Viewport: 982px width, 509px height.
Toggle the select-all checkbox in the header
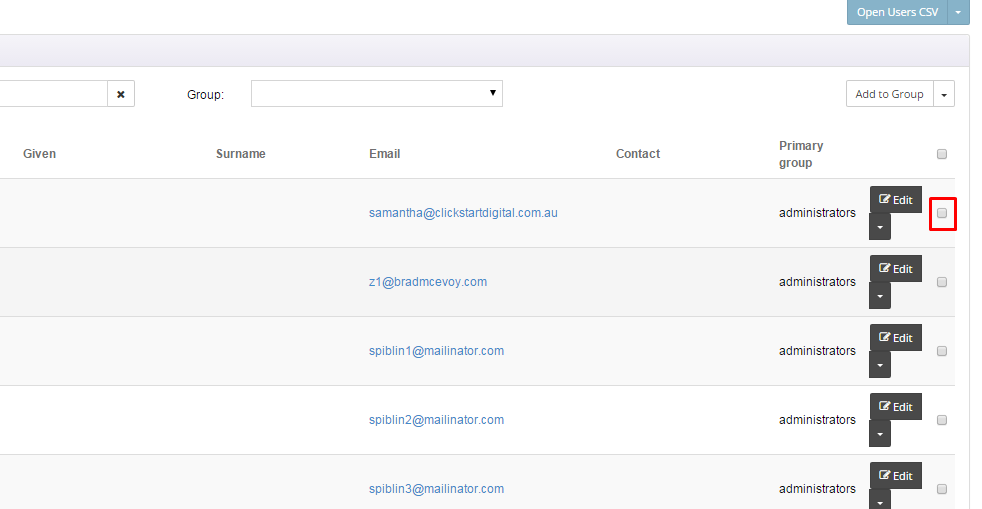coord(941,154)
